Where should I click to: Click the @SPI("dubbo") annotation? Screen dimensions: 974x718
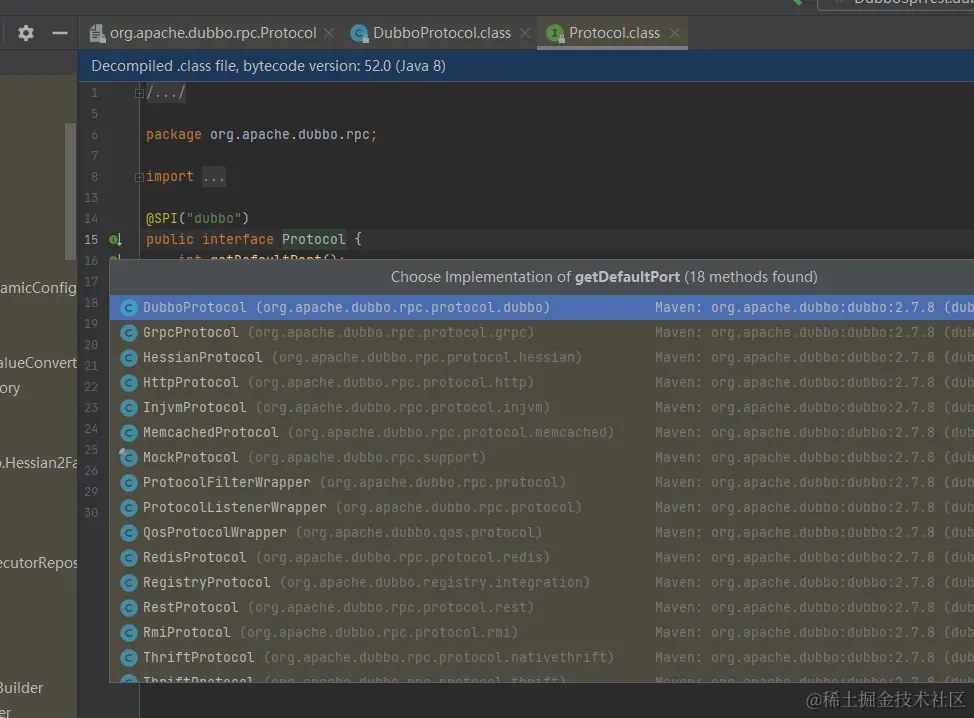[197, 219]
